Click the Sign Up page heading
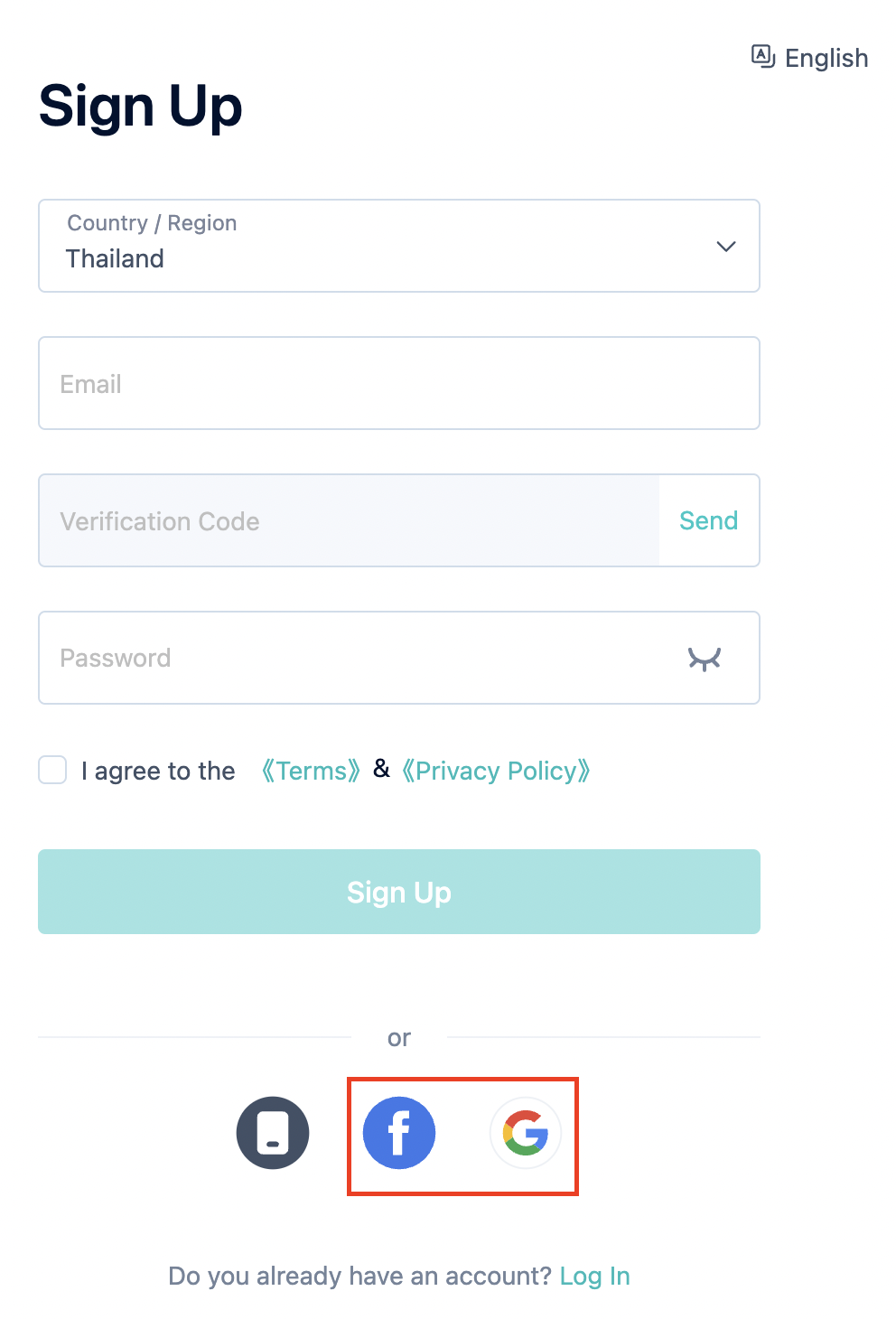Screen dimensions: 896x1319 coord(141,107)
